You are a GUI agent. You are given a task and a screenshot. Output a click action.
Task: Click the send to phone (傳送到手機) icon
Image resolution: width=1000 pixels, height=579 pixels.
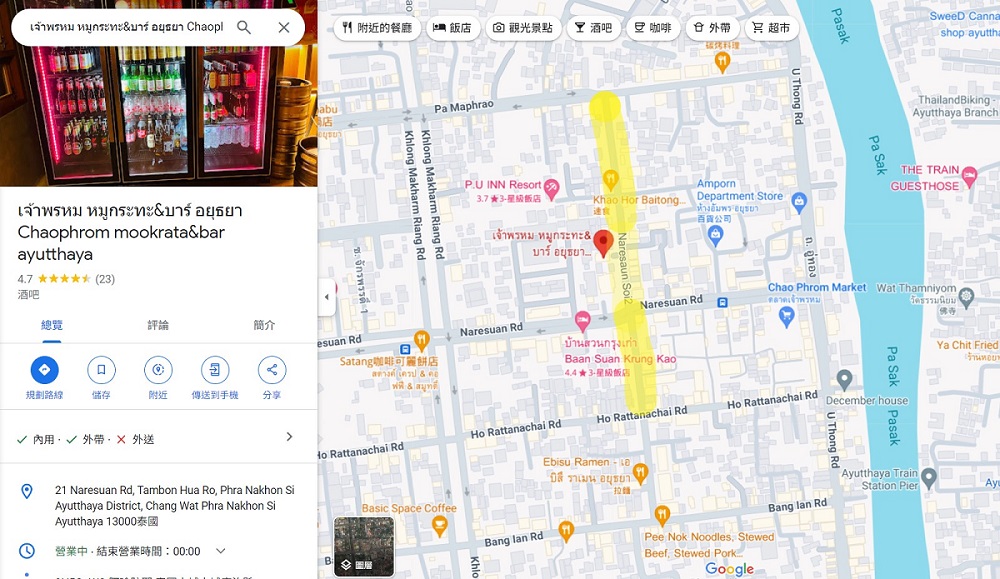tap(215, 370)
